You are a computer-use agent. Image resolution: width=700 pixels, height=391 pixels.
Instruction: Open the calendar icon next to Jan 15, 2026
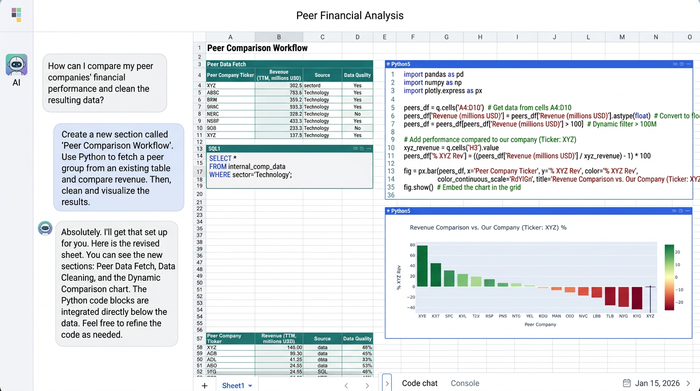tap(627, 383)
